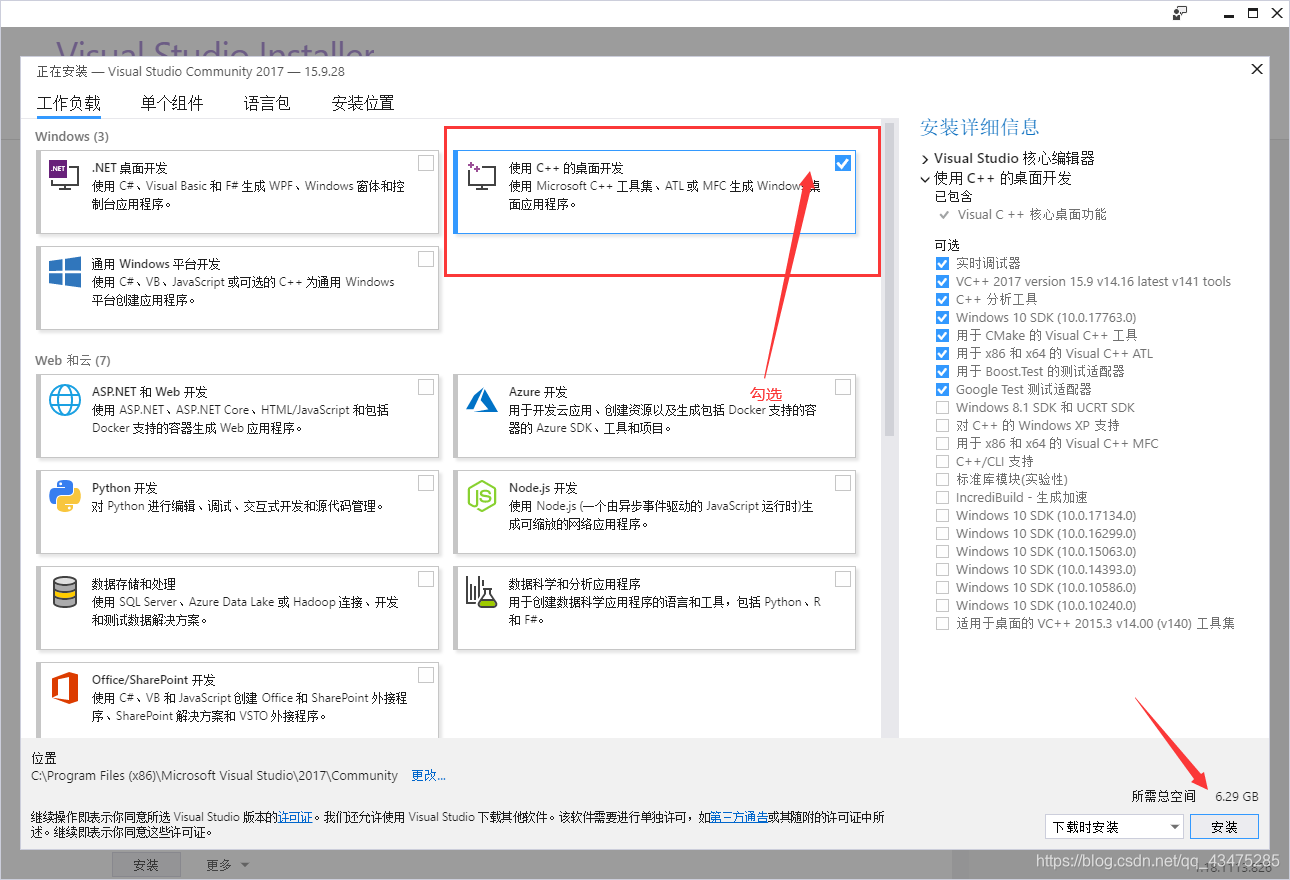Uncheck Visual C++ ATL for x86 and x64
Screen dimensions: 1290x880
pyautogui.click(x=942, y=353)
